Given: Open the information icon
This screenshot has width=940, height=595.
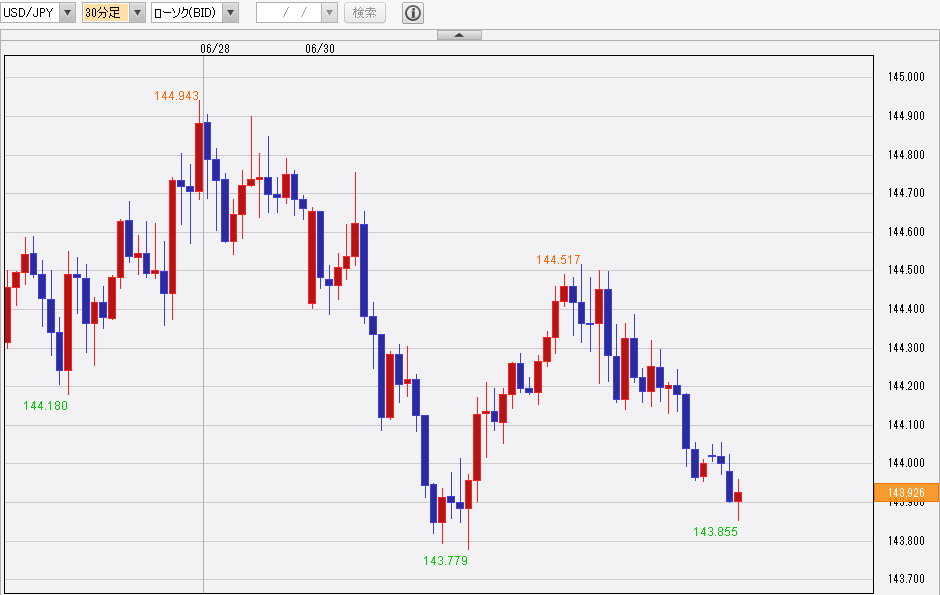Looking at the screenshot, I should (x=412, y=13).
